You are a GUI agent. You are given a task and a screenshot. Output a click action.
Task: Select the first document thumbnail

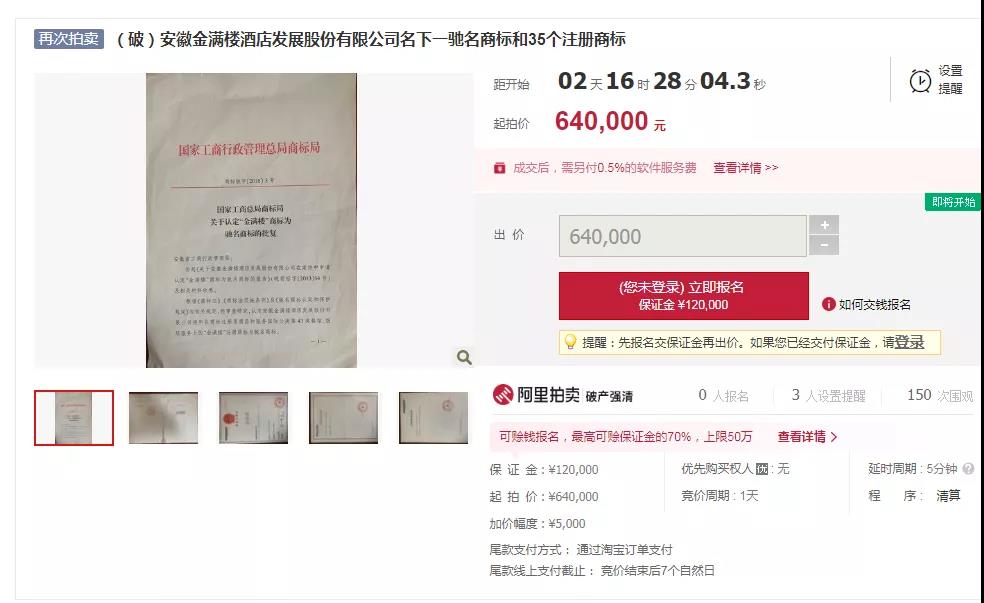pos(74,418)
